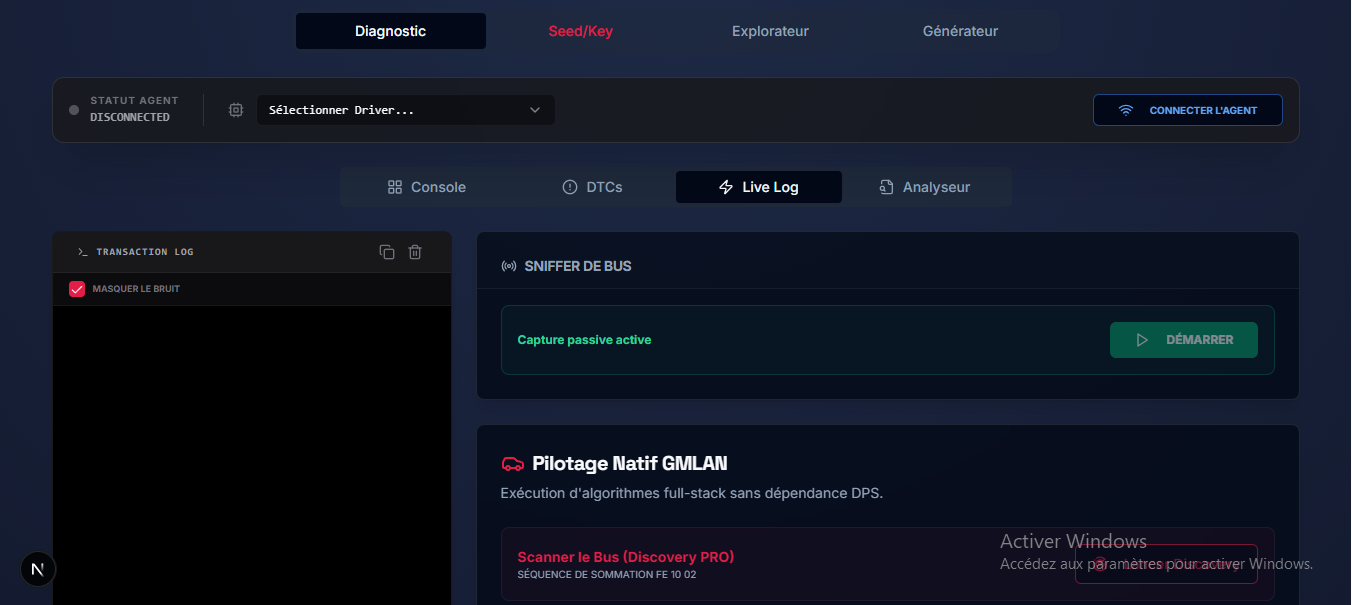
Task: Click the Analyseur document icon
Action: (x=885, y=187)
